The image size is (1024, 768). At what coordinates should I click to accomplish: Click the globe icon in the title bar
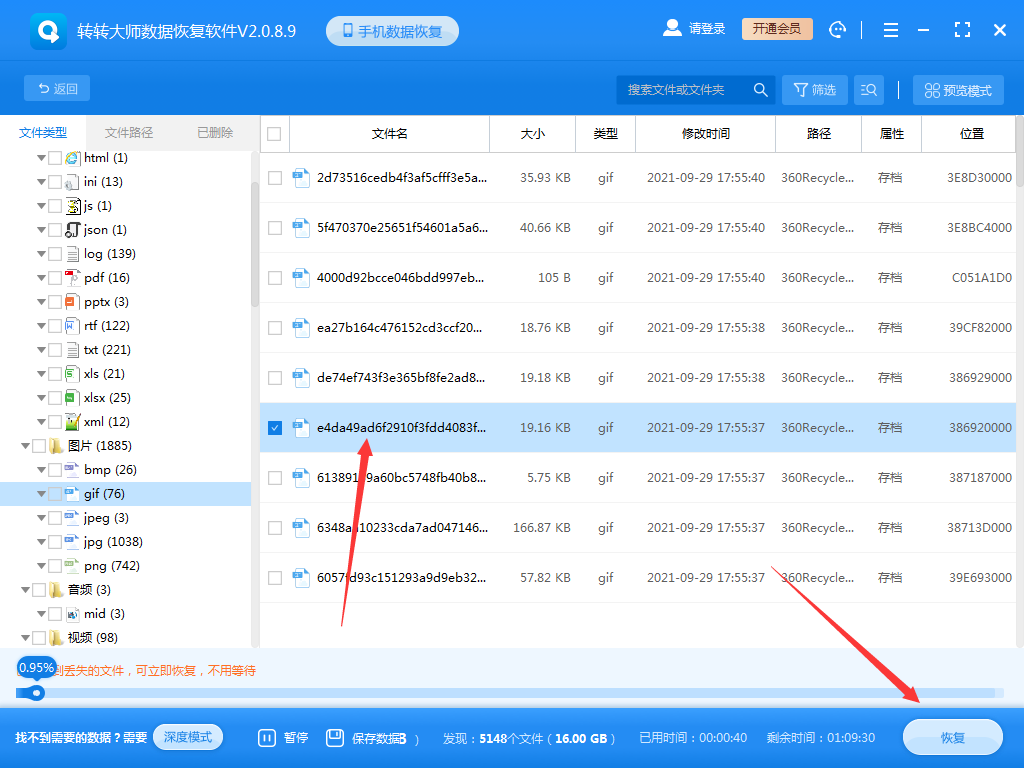pos(837,30)
